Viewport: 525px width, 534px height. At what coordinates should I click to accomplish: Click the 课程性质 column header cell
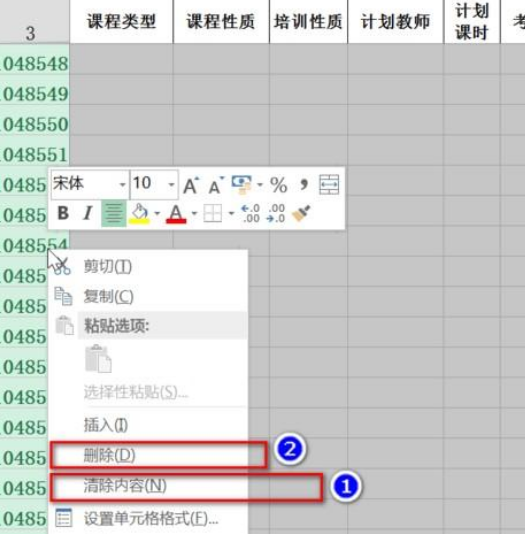[221, 21]
